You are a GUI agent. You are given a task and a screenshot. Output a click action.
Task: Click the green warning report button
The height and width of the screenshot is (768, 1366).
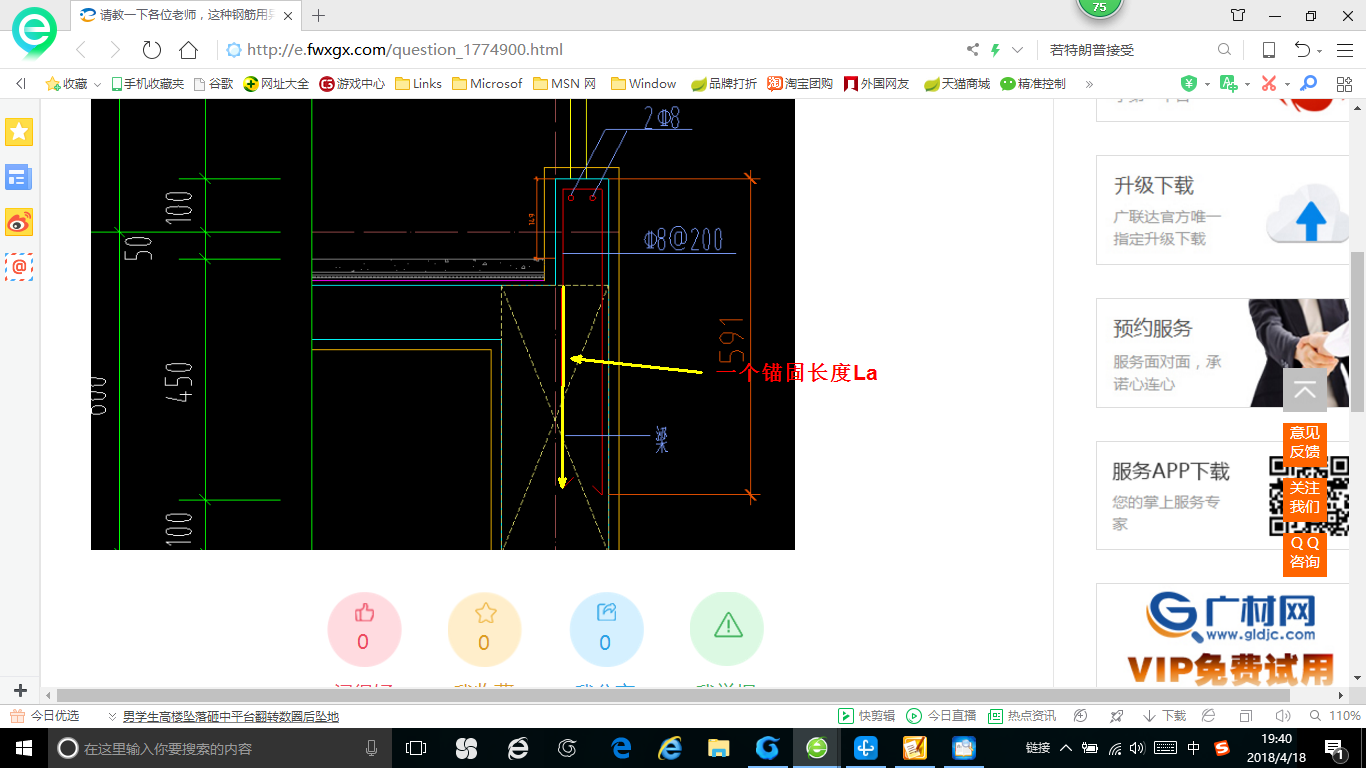(x=727, y=630)
